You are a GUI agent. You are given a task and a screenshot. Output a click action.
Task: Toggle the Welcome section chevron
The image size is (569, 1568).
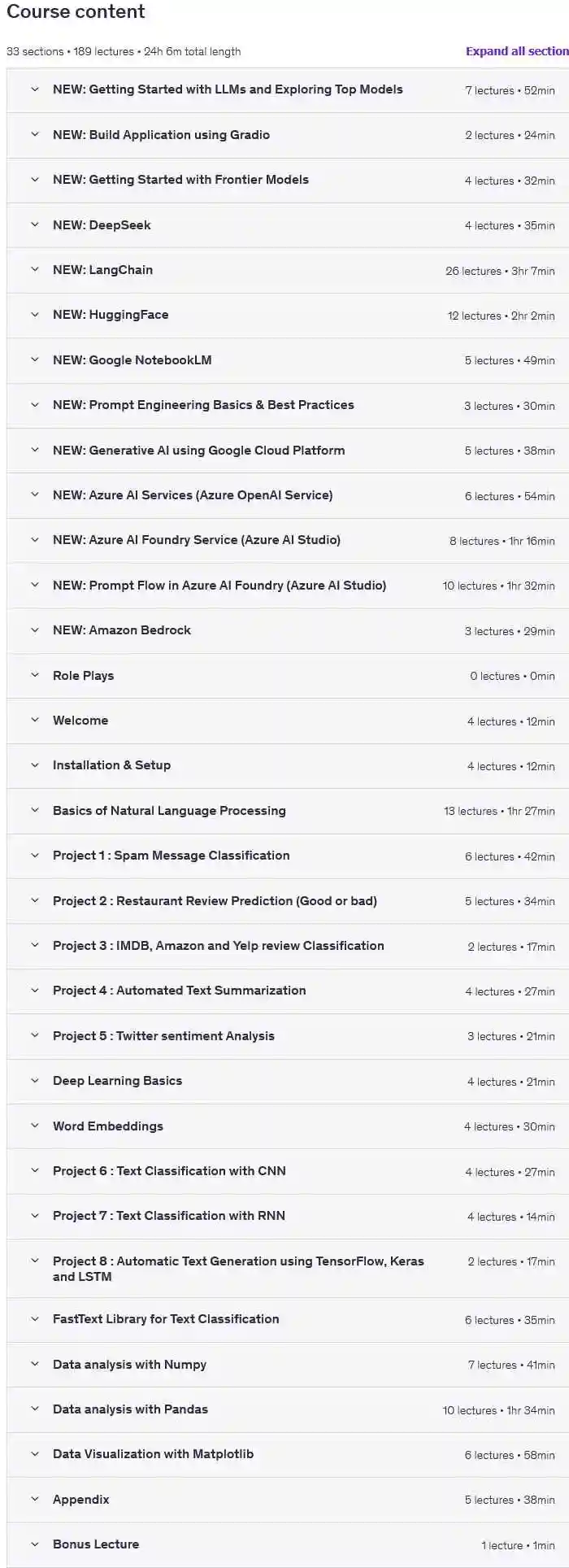pyautogui.click(x=35, y=721)
